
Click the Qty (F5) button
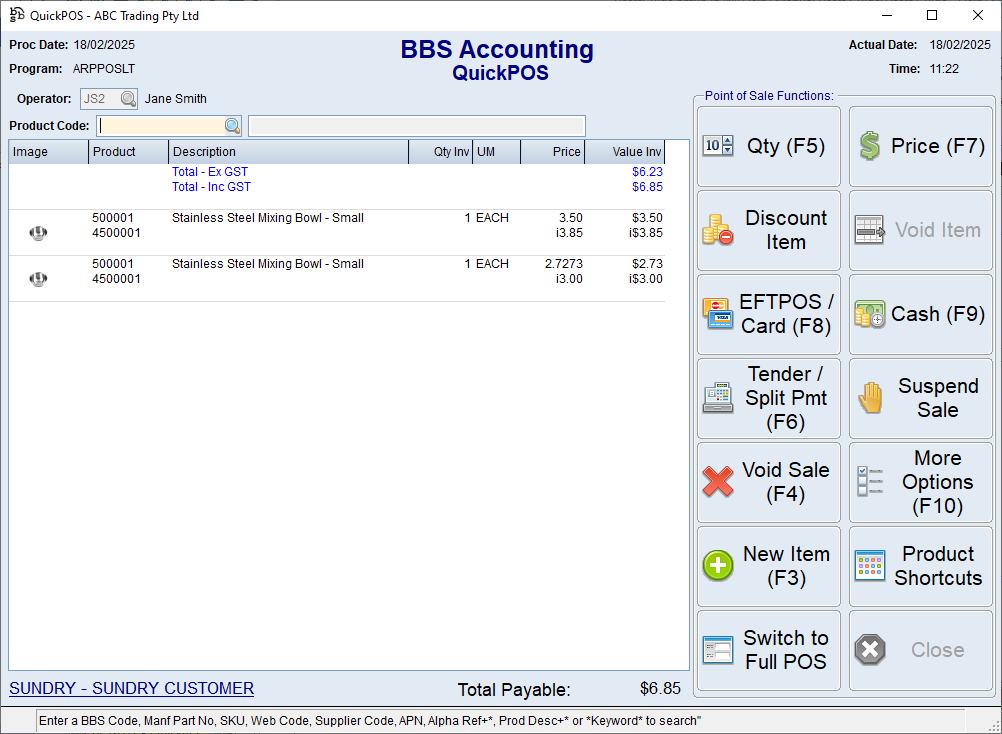(768, 146)
